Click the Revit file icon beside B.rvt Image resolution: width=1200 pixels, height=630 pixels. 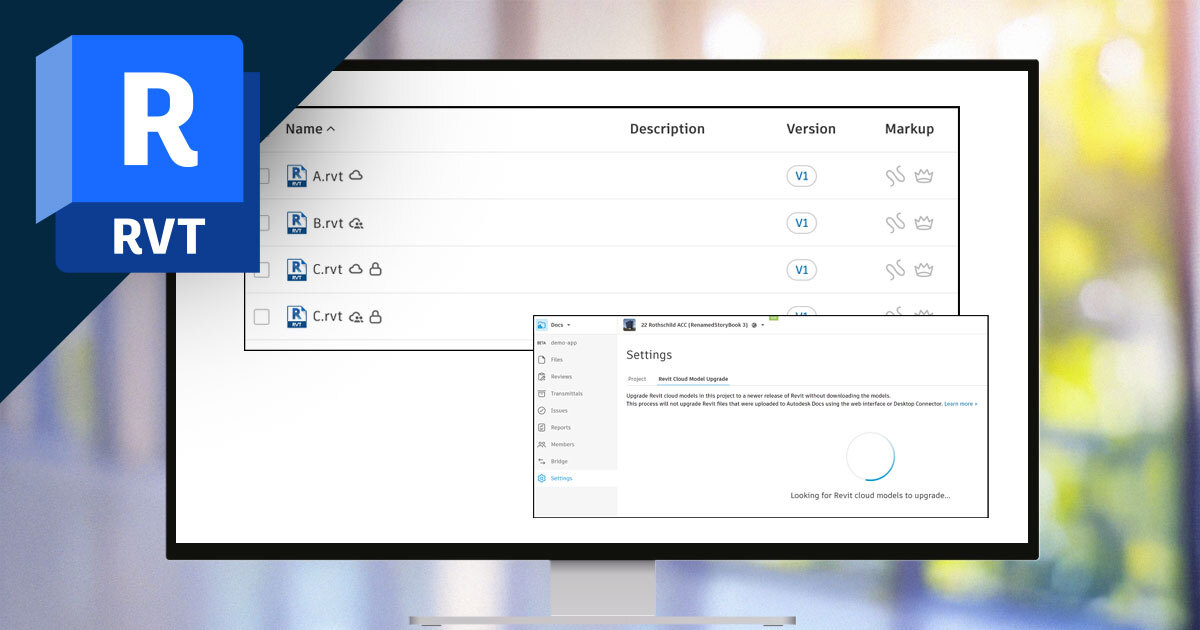296,223
